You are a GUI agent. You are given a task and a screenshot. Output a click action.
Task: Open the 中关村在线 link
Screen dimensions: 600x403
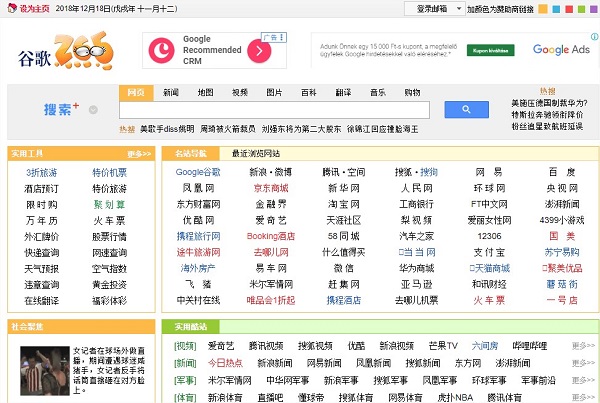[x=198, y=300]
